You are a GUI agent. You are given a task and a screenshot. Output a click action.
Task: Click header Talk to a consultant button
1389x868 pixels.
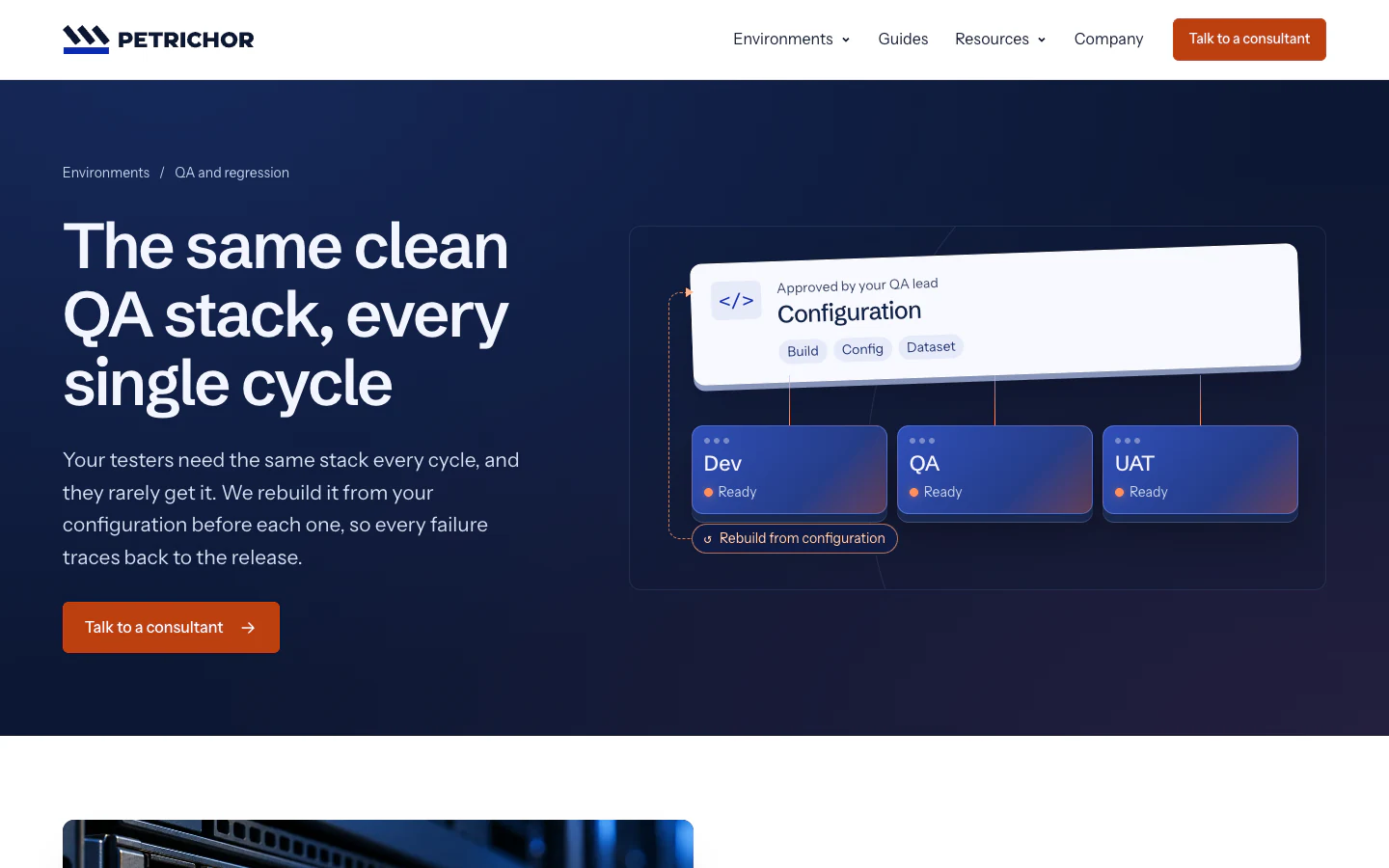[x=1249, y=40]
